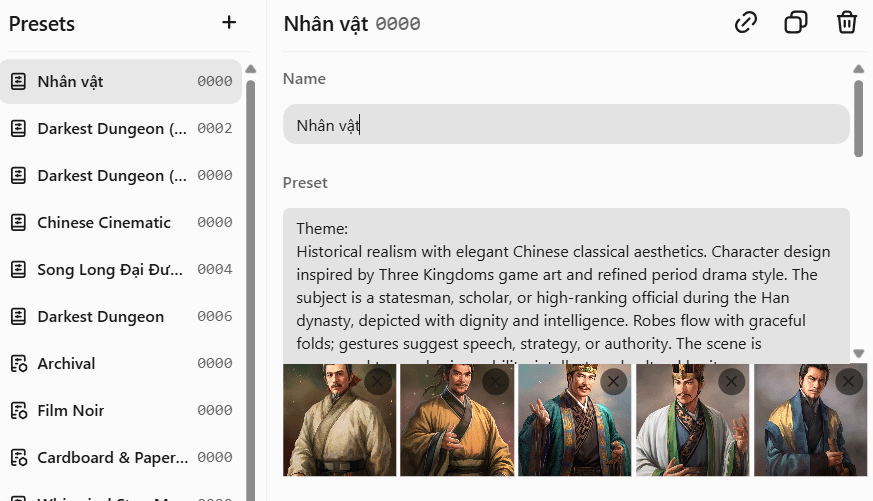Image resolution: width=873 pixels, height=501 pixels.
Task: Add a new preset with plus icon
Action: point(229,23)
